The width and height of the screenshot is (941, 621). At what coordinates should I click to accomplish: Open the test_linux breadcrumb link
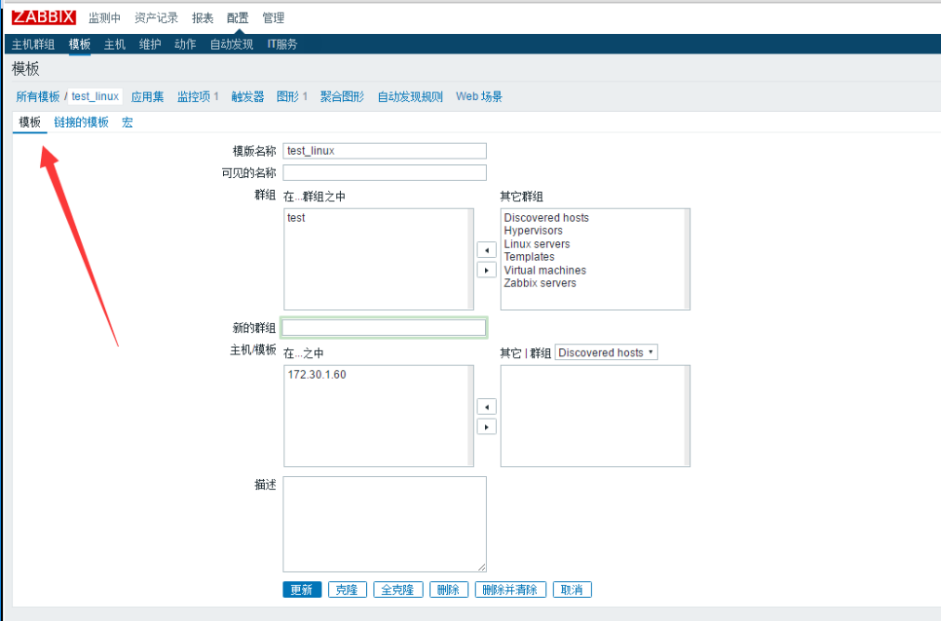(x=95, y=97)
